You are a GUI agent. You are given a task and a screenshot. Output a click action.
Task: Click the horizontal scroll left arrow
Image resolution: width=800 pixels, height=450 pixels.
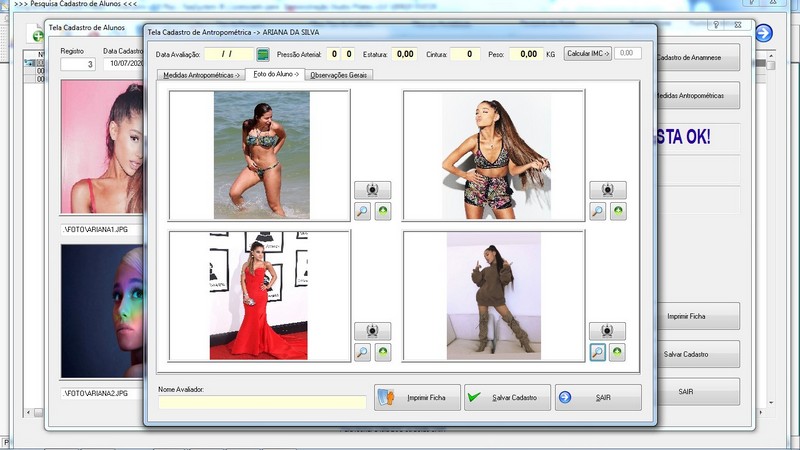click(29, 412)
